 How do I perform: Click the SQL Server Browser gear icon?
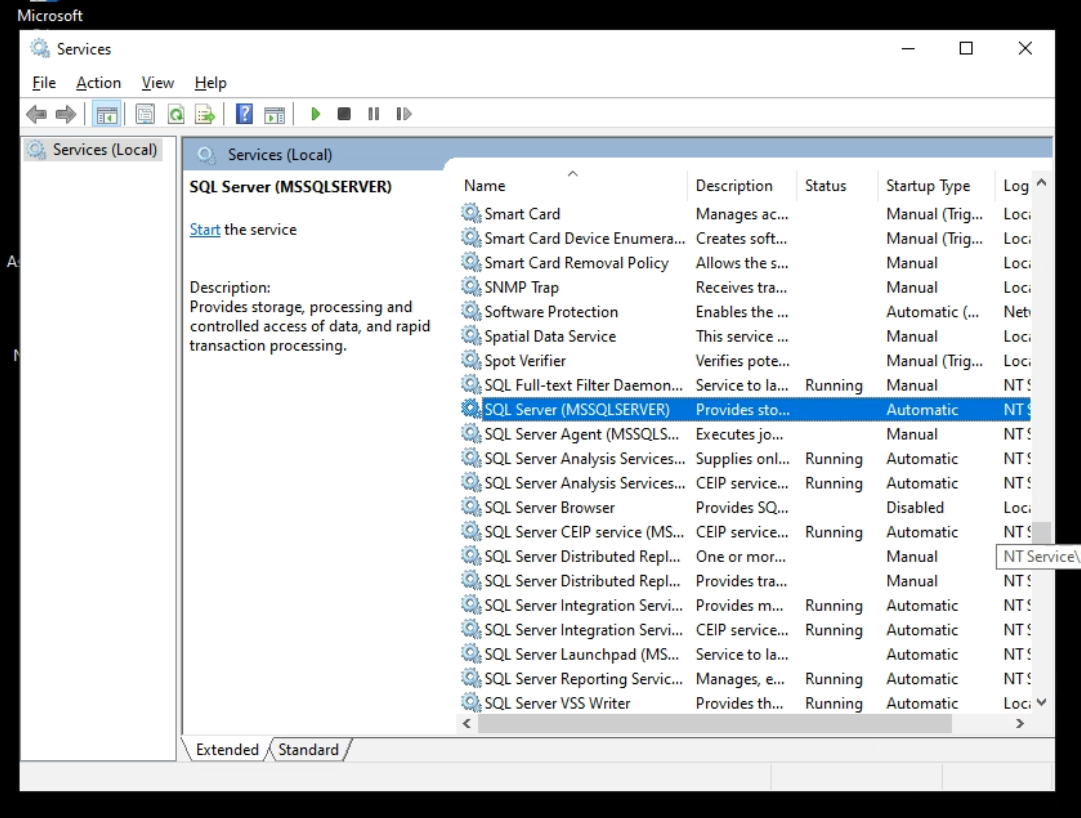(471, 507)
